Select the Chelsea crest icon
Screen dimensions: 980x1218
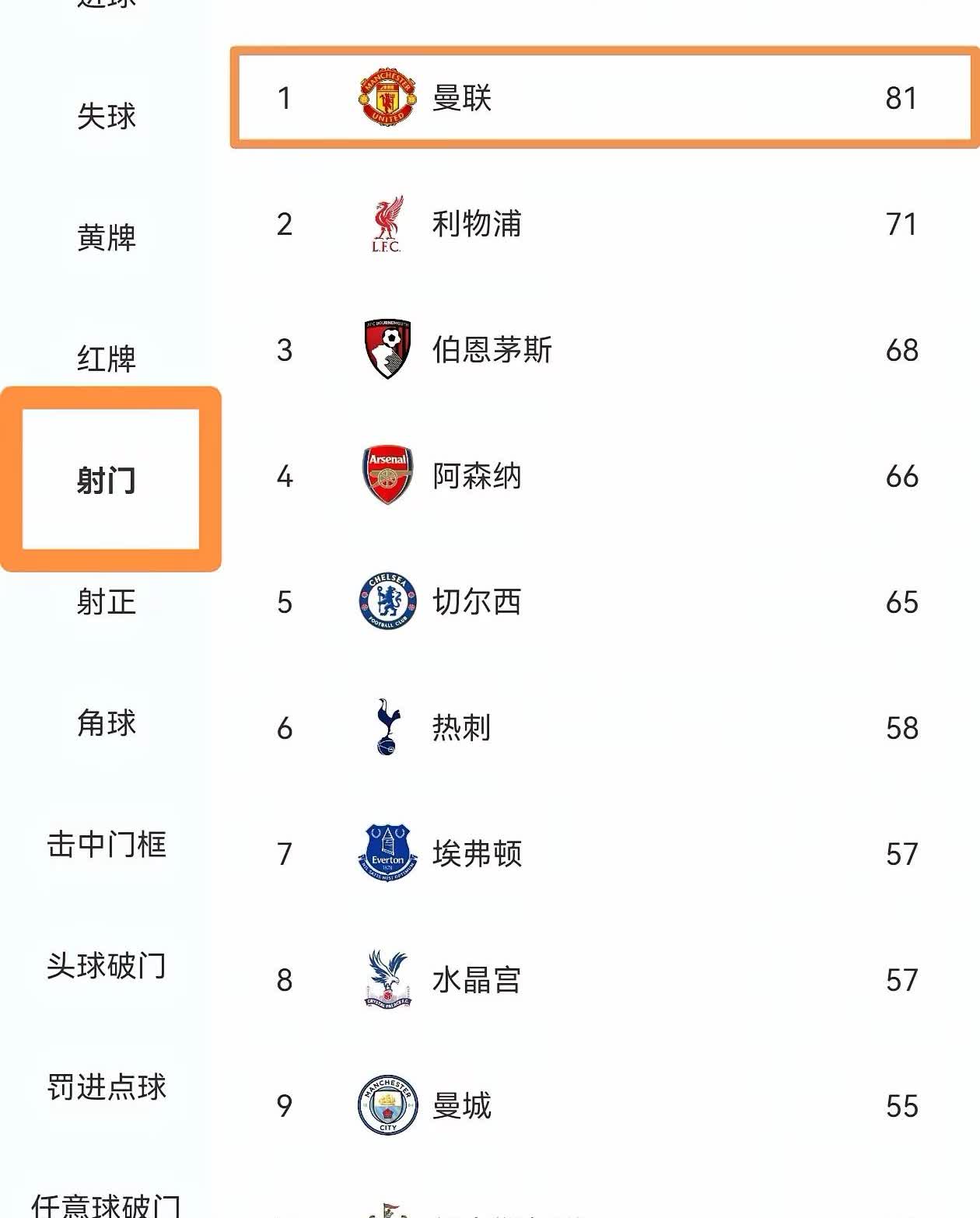tap(387, 601)
